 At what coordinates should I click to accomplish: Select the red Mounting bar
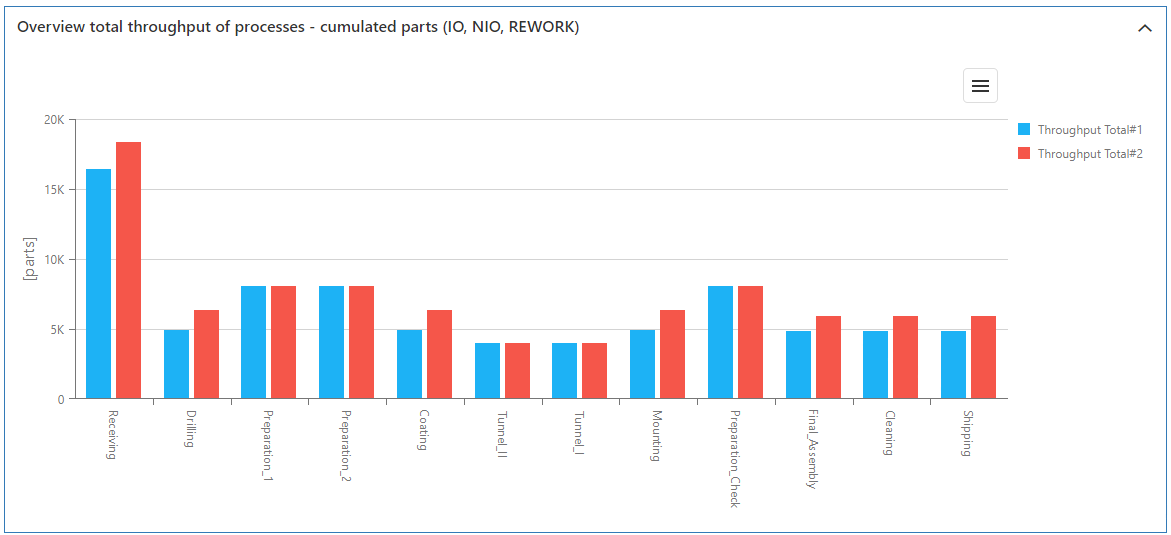click(x=672, y=355)
